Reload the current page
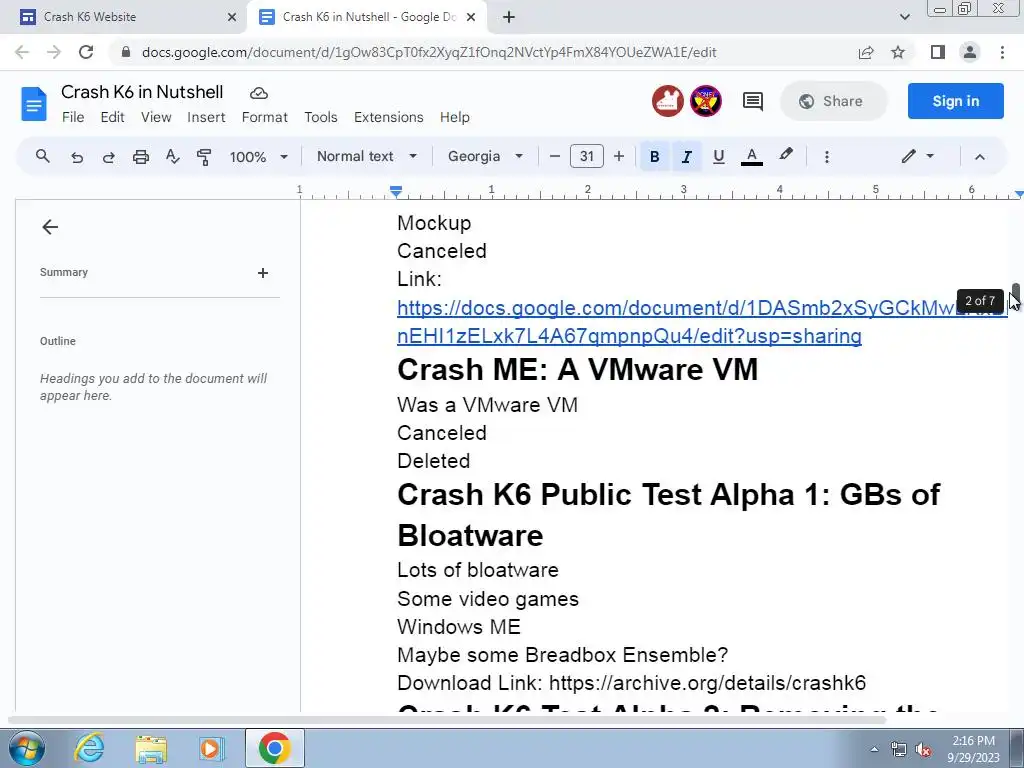Screen dimensions: 1024x768 tap(86, 52)
